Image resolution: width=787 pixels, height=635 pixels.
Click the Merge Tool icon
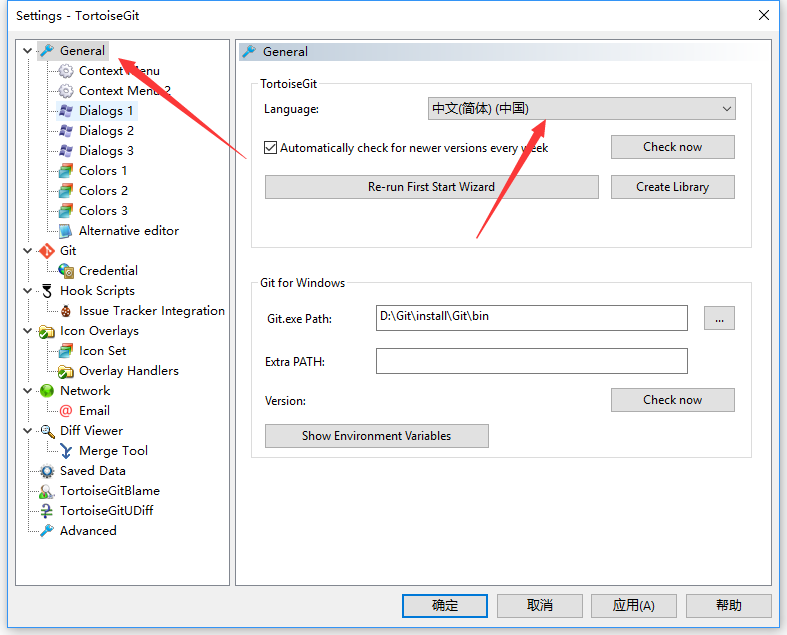tap(66, 451)
